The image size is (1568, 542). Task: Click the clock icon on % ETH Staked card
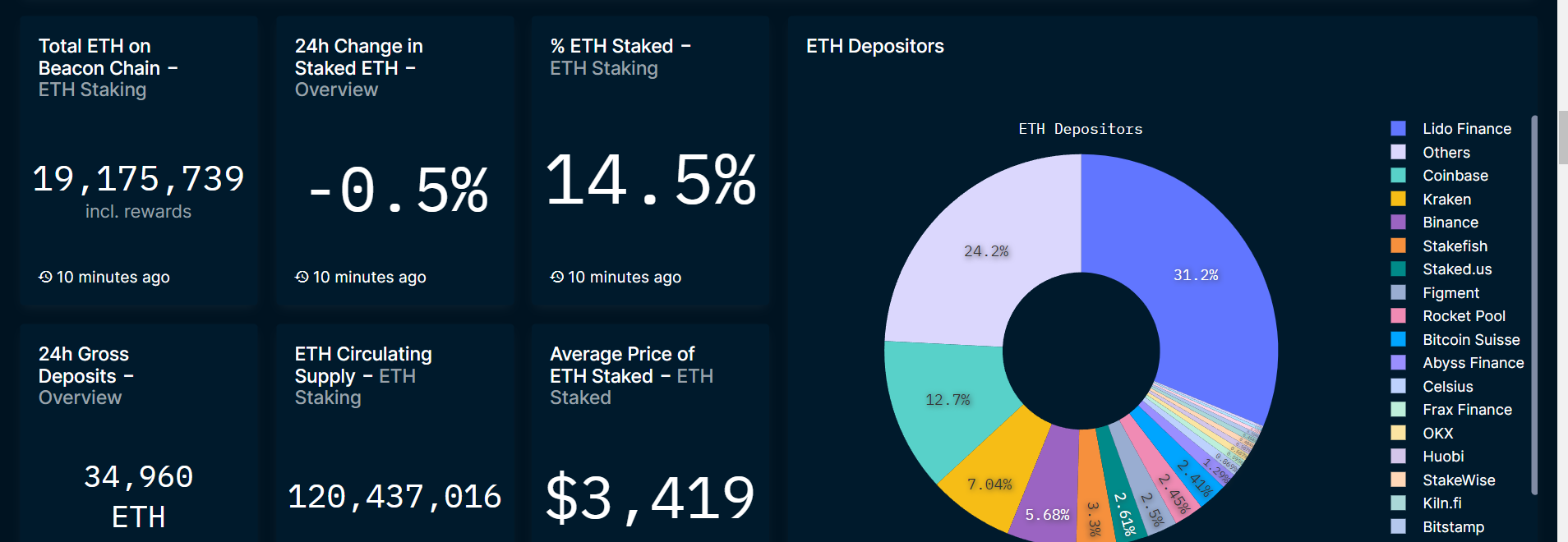[558, 278]
